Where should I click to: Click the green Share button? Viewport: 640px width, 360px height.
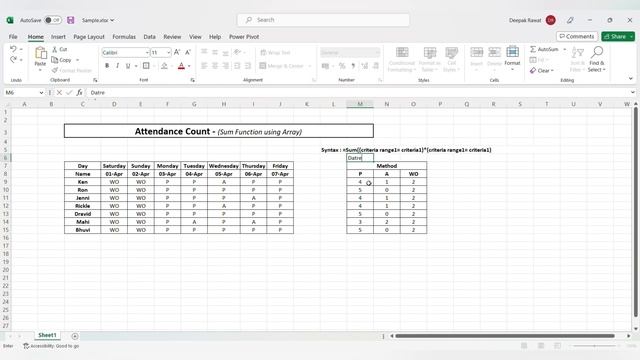pos(618,36)
